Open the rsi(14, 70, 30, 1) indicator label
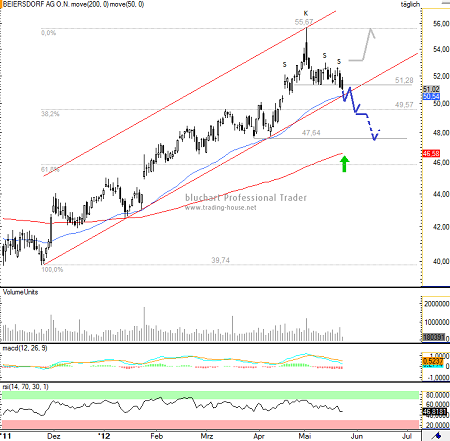This screenshot has width=450, height=441. pyautogui.click(x=26, y=387)
